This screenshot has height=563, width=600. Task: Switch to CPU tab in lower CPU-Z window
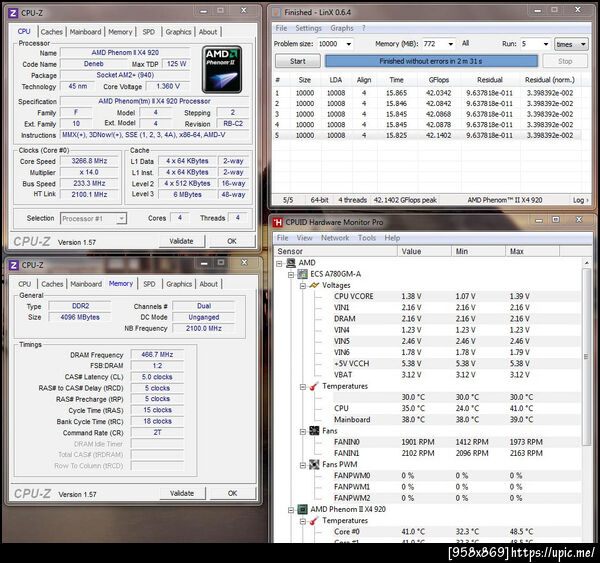[24, 284]
